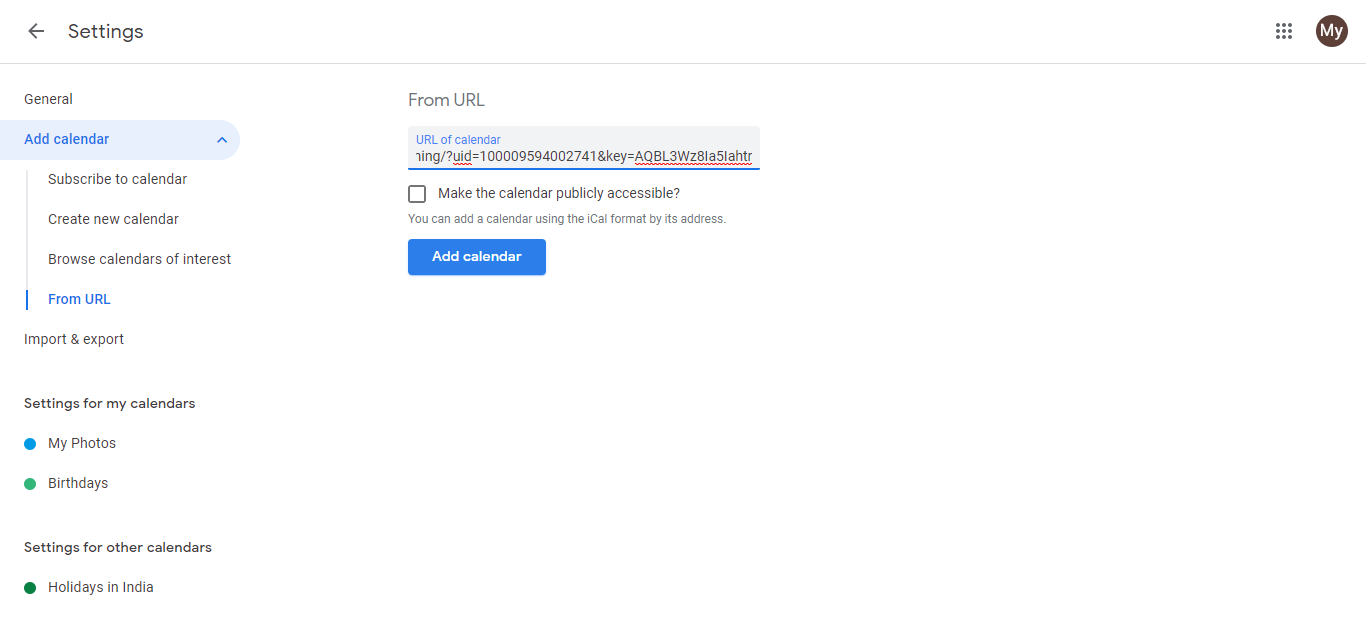Focus the URL of calendar field
This screenshot has height=621, width=1366.
click(584, 148)
